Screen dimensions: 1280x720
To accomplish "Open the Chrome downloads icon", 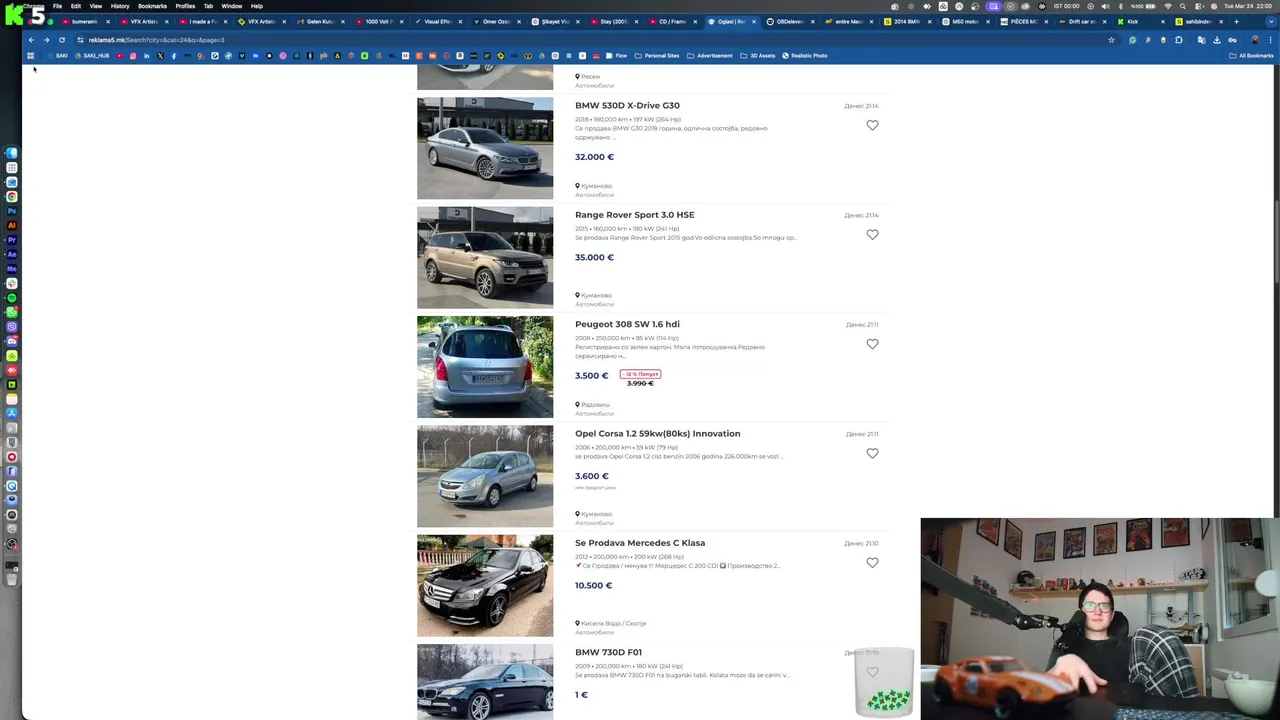I will pos(1217,40).
